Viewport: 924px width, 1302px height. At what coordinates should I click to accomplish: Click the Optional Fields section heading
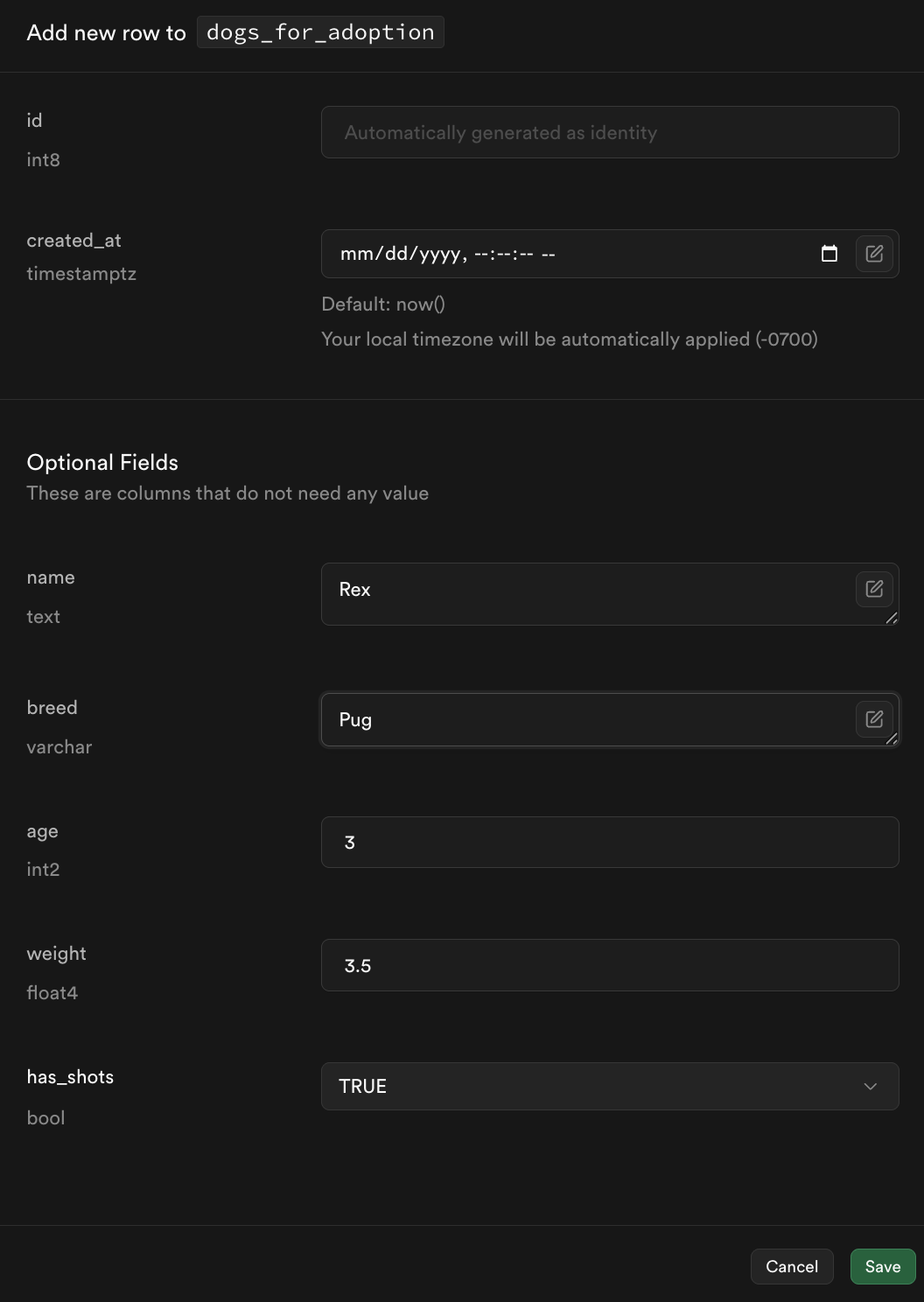102,462
